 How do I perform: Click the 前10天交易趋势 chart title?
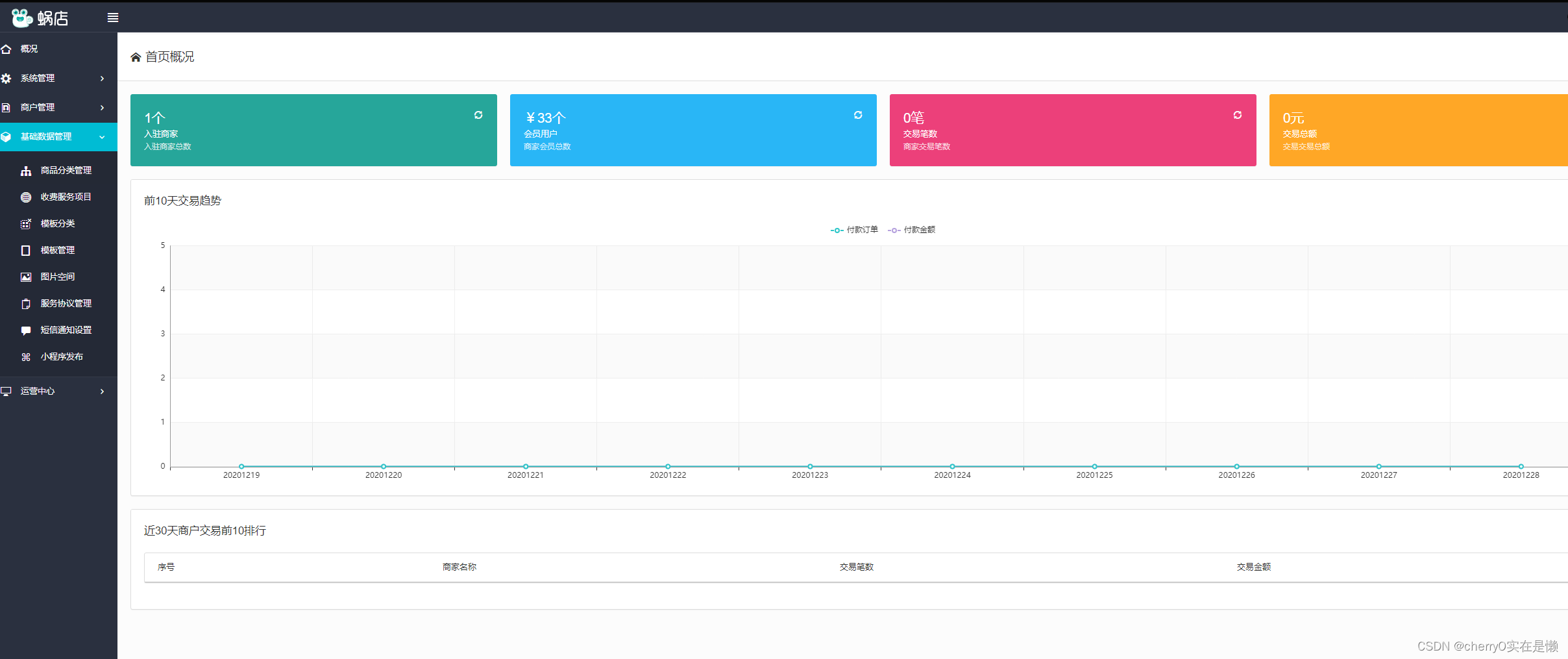182,201
